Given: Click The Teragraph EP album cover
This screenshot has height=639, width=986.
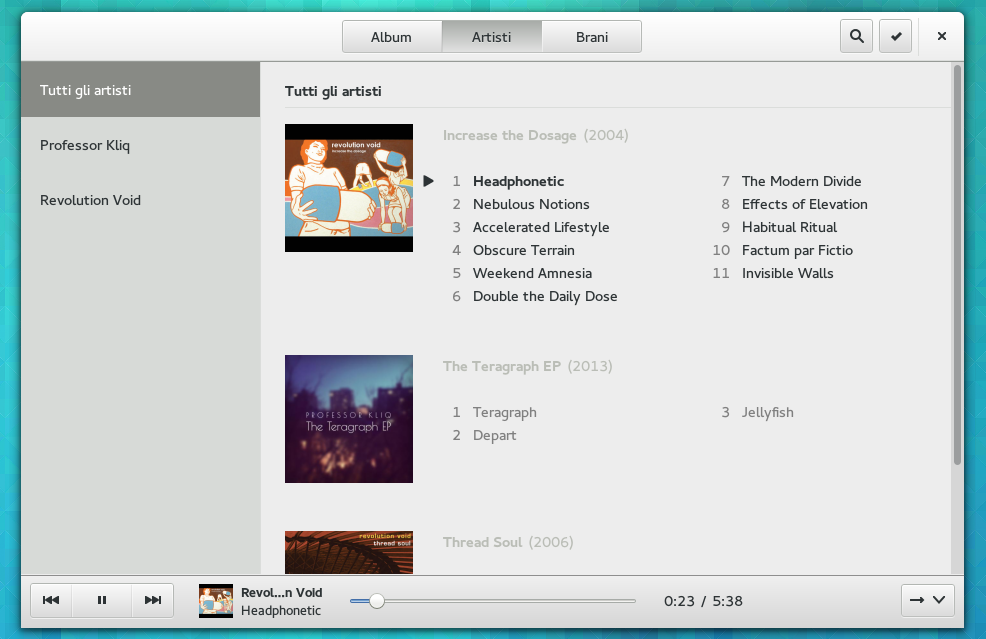Looking at the screenshot, I should coord(349,419).
